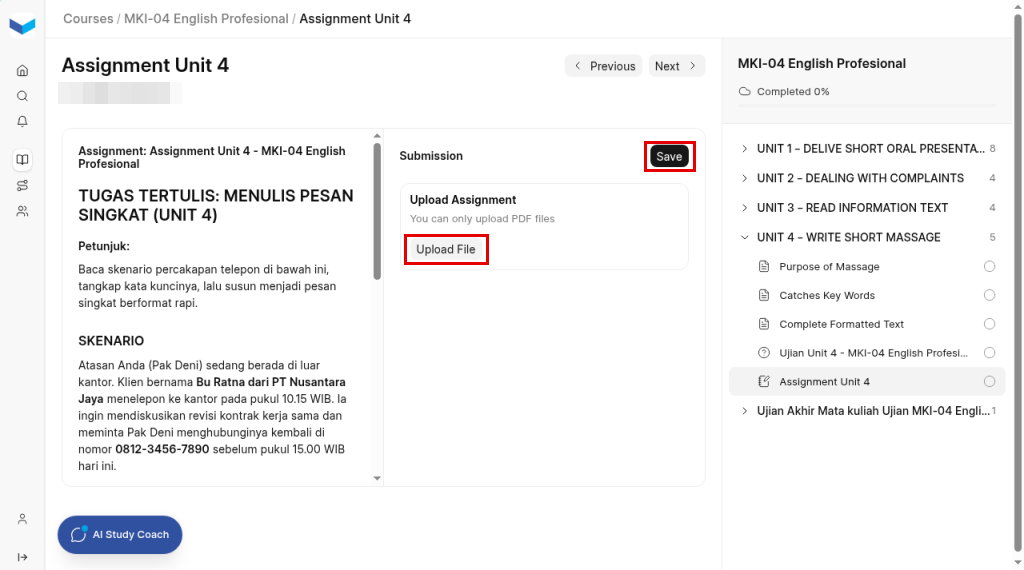1024x570 pixels.
Task: Toggle completion circle for Assignment Unit 4
Action: click(989, 381)
